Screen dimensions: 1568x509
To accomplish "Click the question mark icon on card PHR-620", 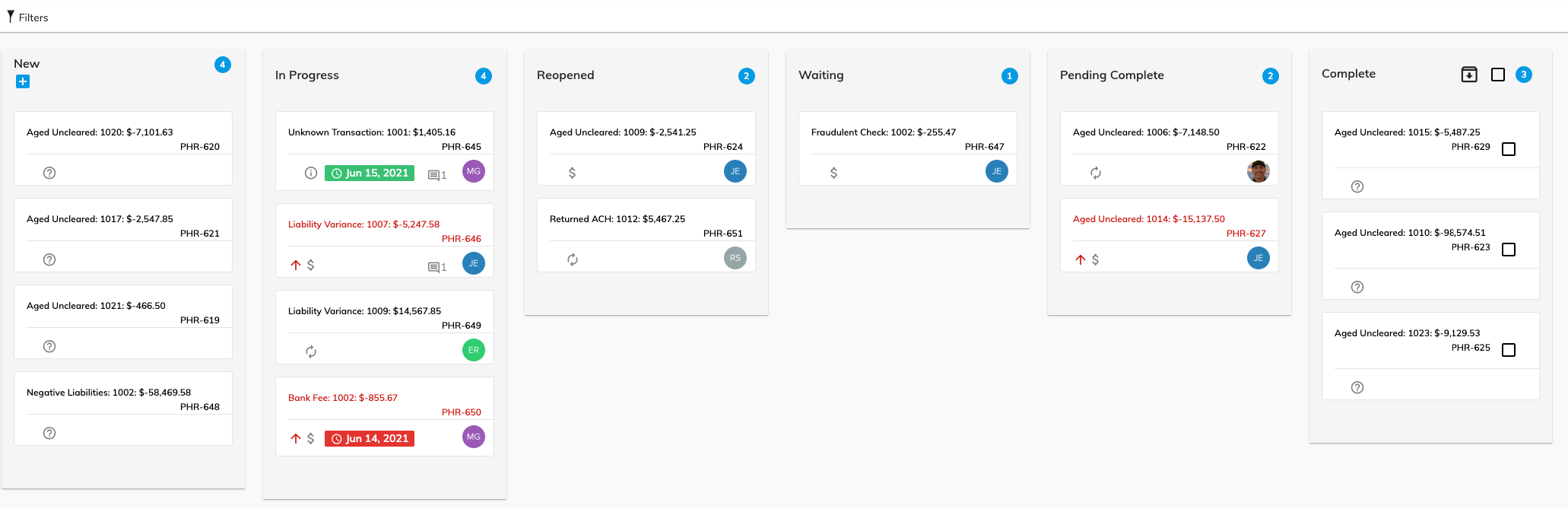I will [49, 173].
